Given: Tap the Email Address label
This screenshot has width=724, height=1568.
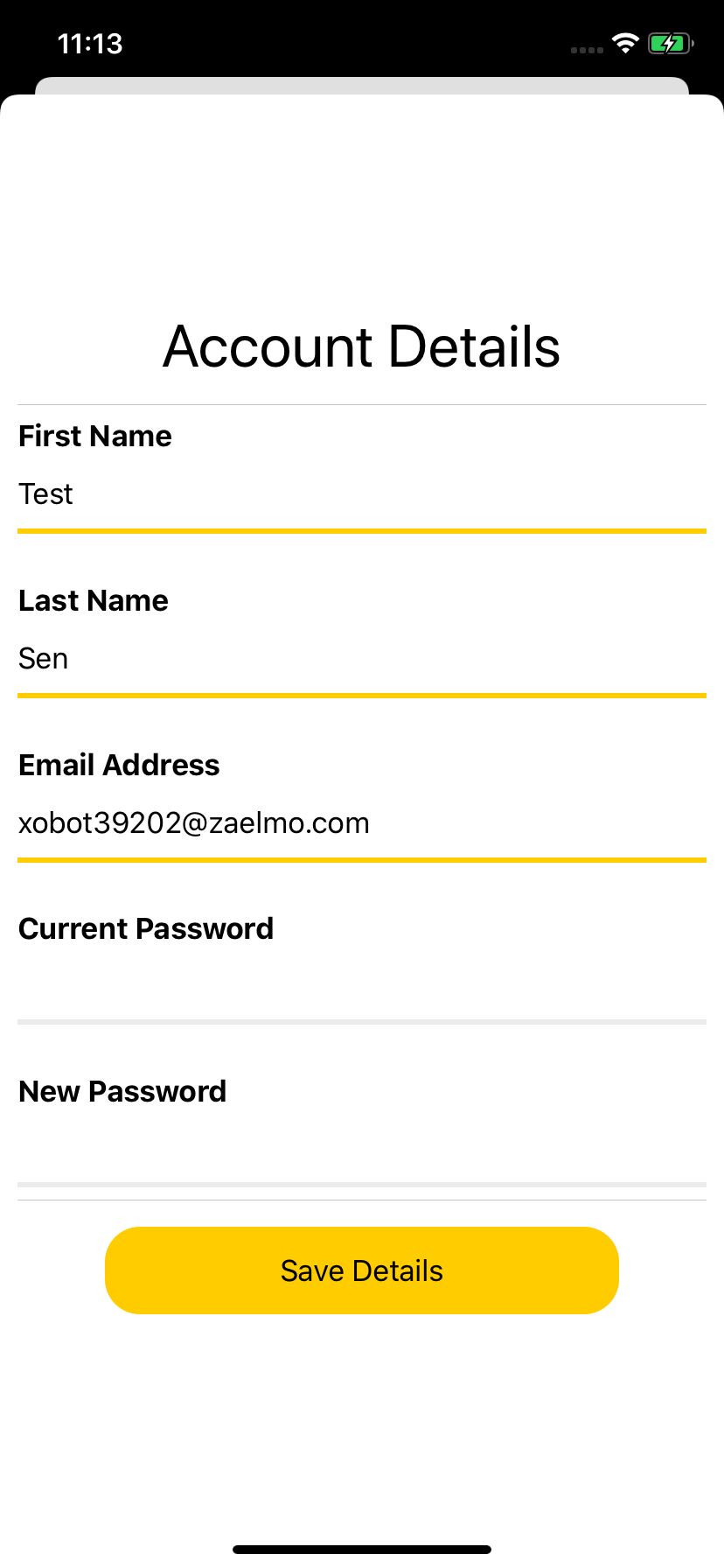Looking at the screenshot, I should click(119, 765).
